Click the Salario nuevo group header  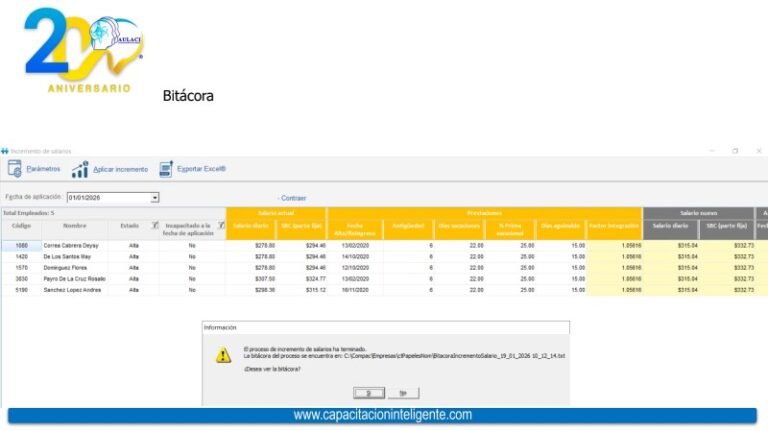coord(698,213)
